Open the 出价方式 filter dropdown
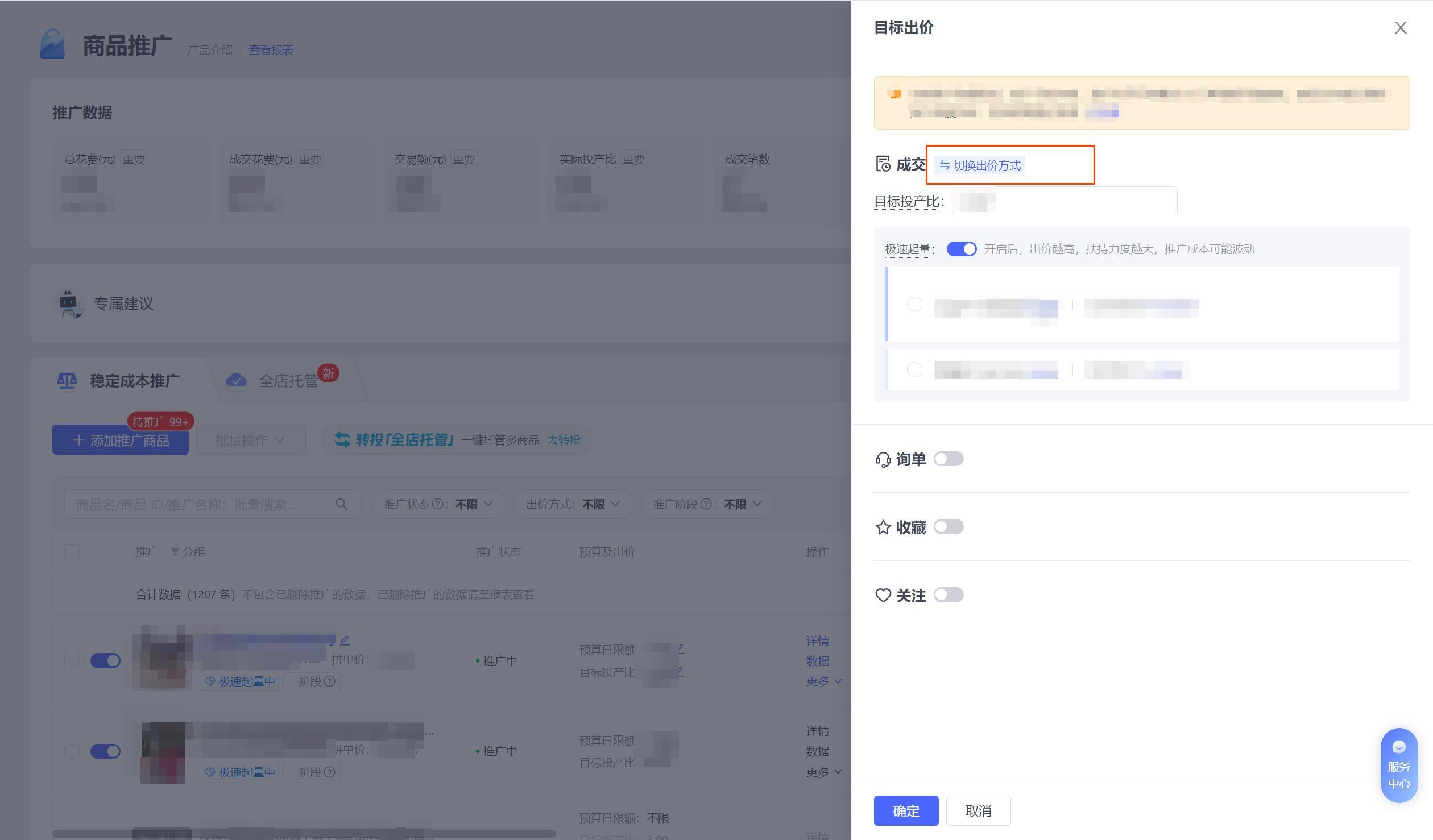This screenshot has width=1433, height=840. [573, 504]
